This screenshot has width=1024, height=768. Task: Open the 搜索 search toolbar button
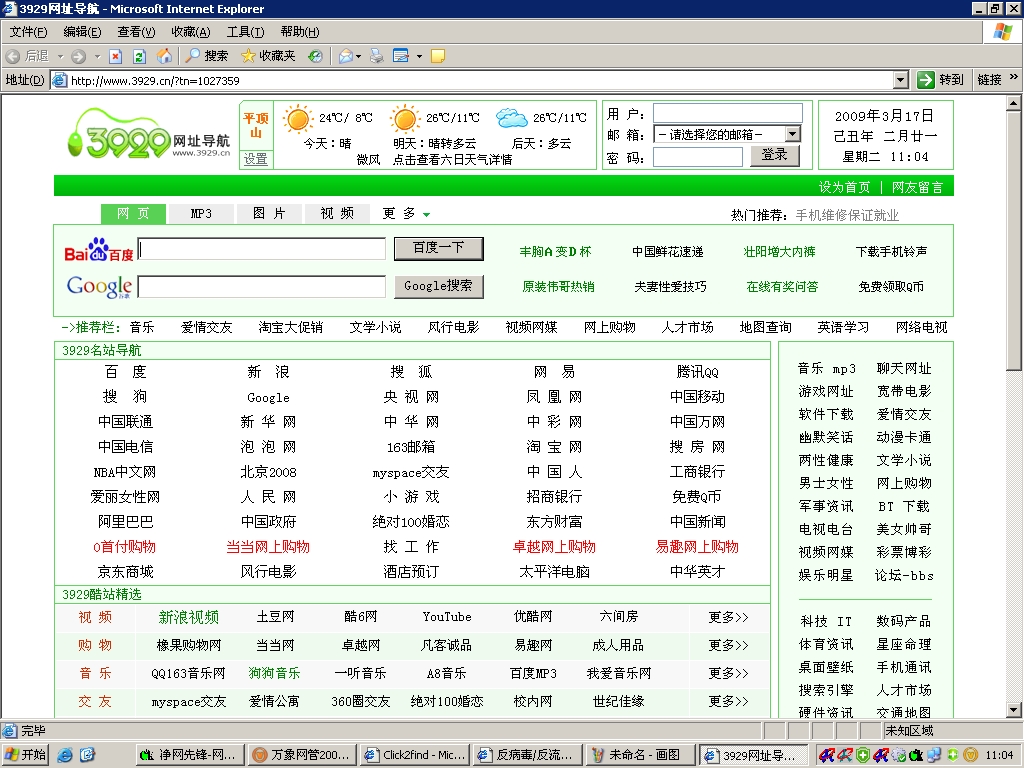tap(207, 56)
